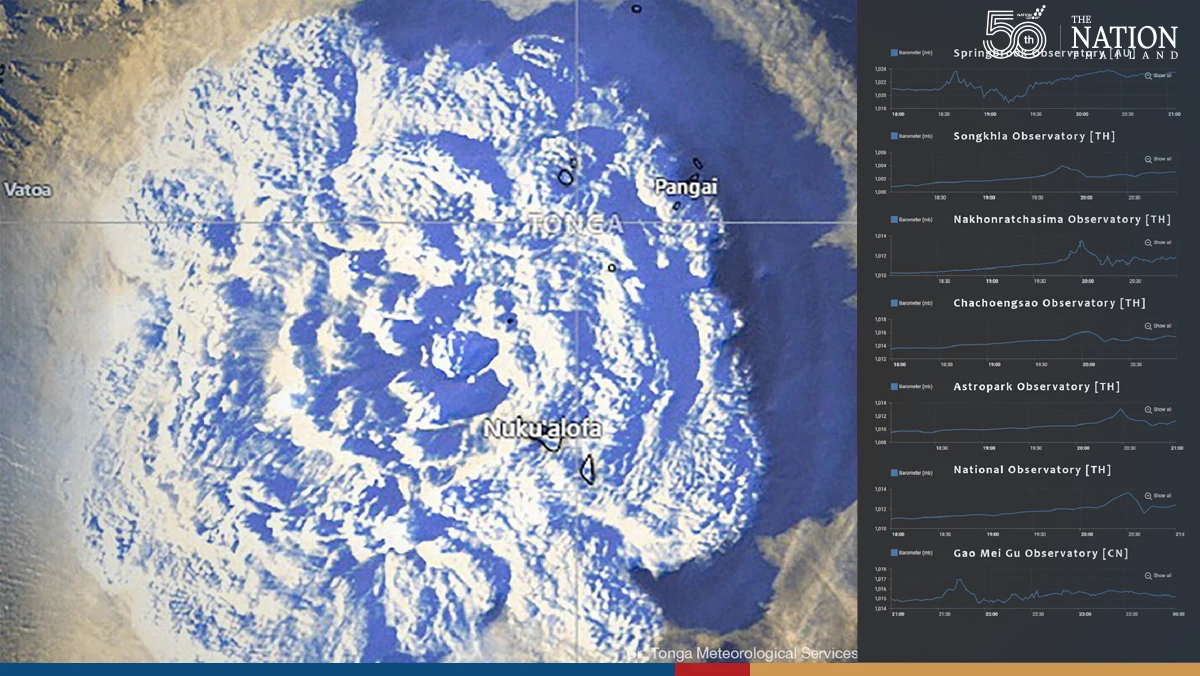Viewport: 1200px width, 676px height.
Task: Click Show all zoom icon for Songkhla chart
Action: click(x=1148, y=159)
